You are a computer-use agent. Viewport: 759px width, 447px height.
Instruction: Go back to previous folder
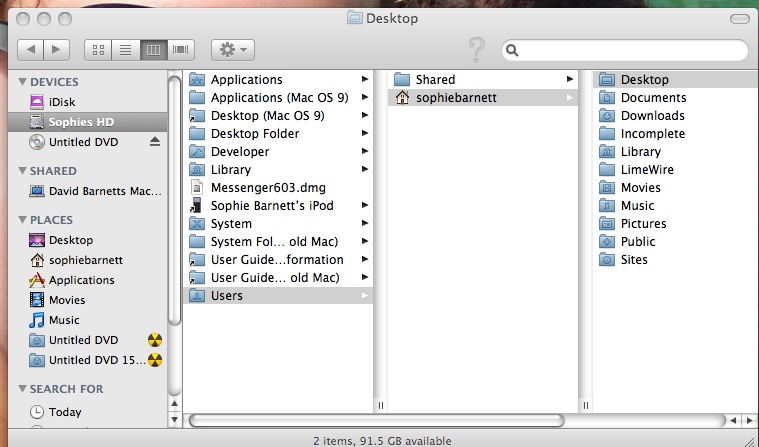30,49
